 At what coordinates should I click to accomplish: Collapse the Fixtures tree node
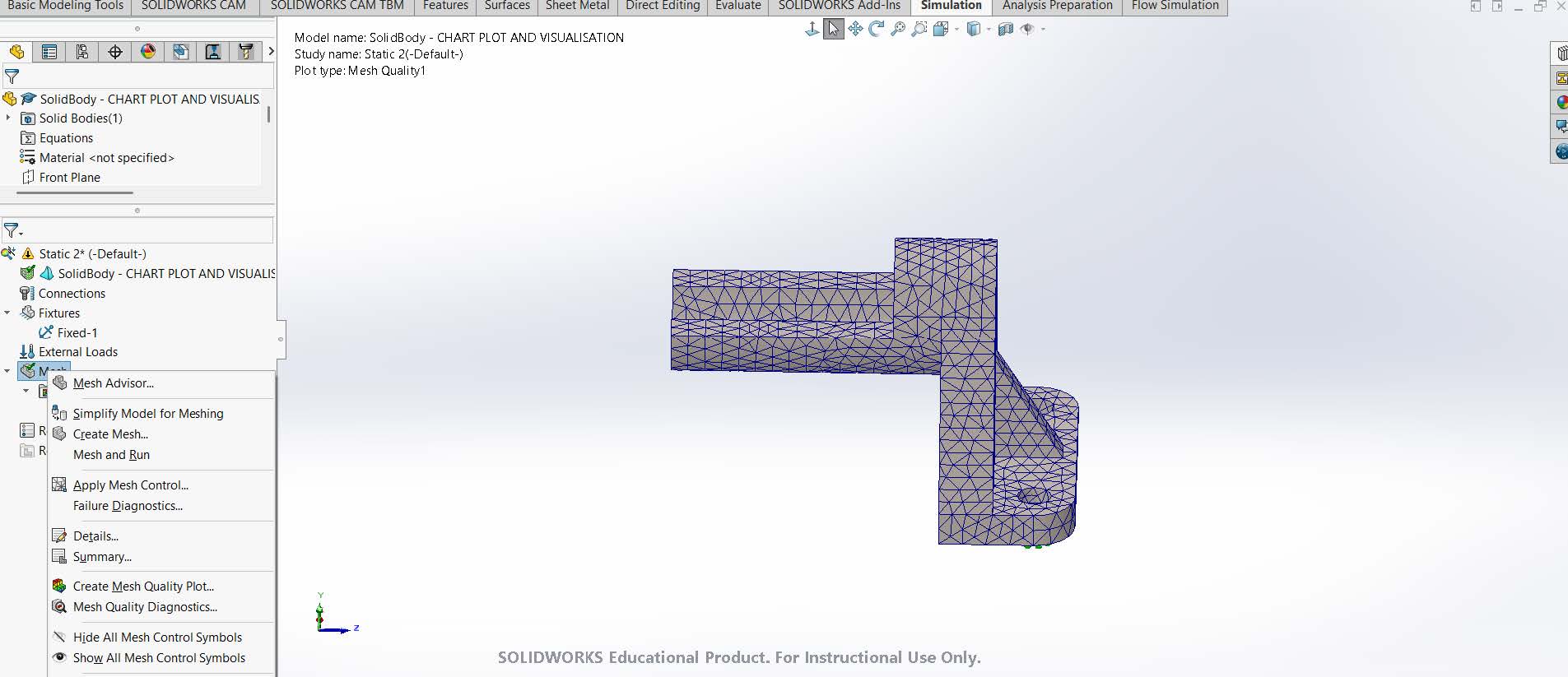coord(7,313)
